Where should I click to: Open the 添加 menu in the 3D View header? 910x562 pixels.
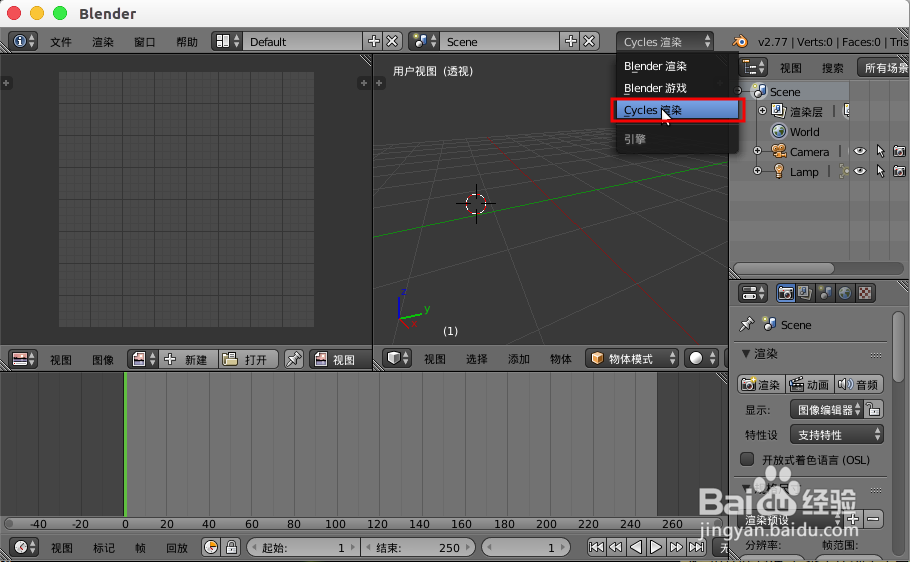pos(518,359)
